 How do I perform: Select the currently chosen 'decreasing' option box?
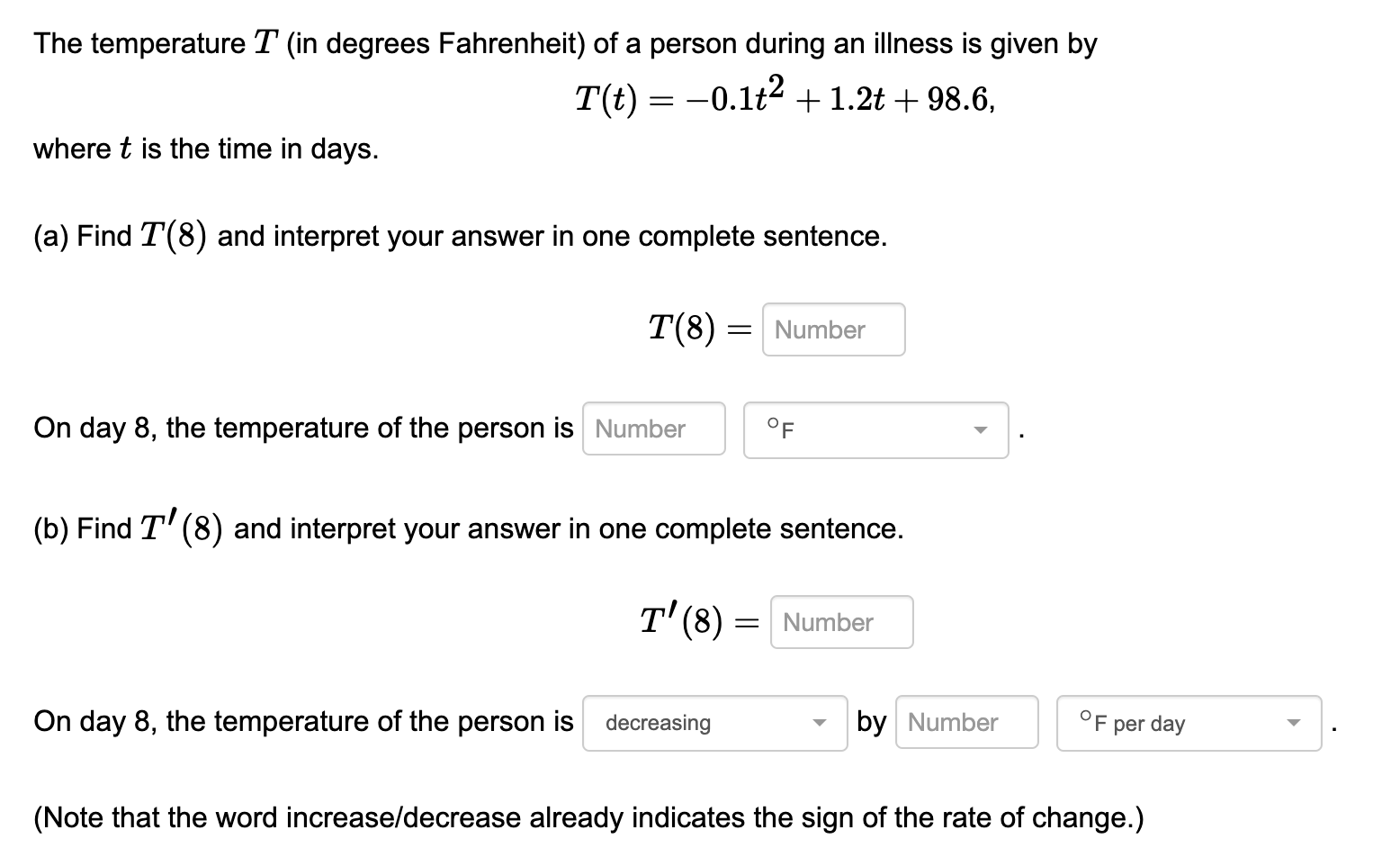(x=713, y=722)
